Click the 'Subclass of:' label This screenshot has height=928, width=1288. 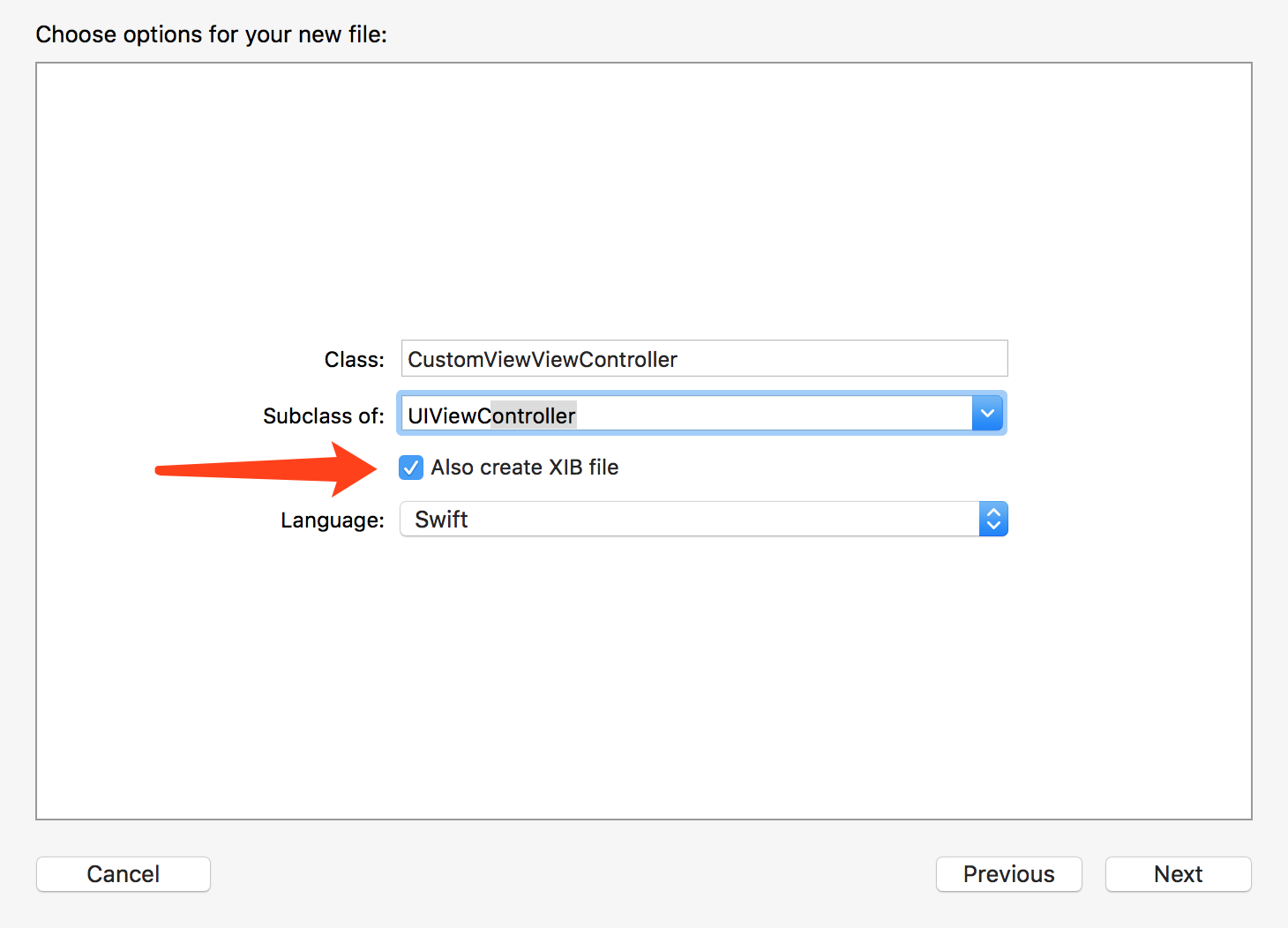point(323,415)
